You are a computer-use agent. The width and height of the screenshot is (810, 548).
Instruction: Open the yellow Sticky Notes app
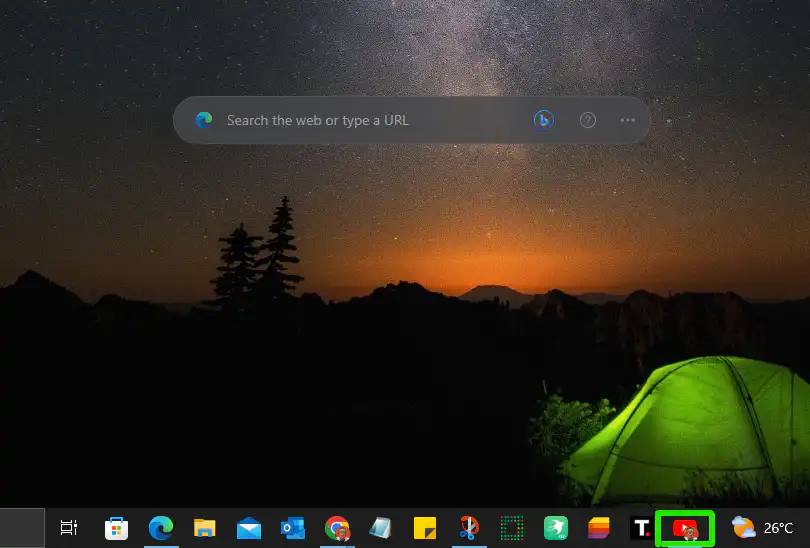point(425,528)
